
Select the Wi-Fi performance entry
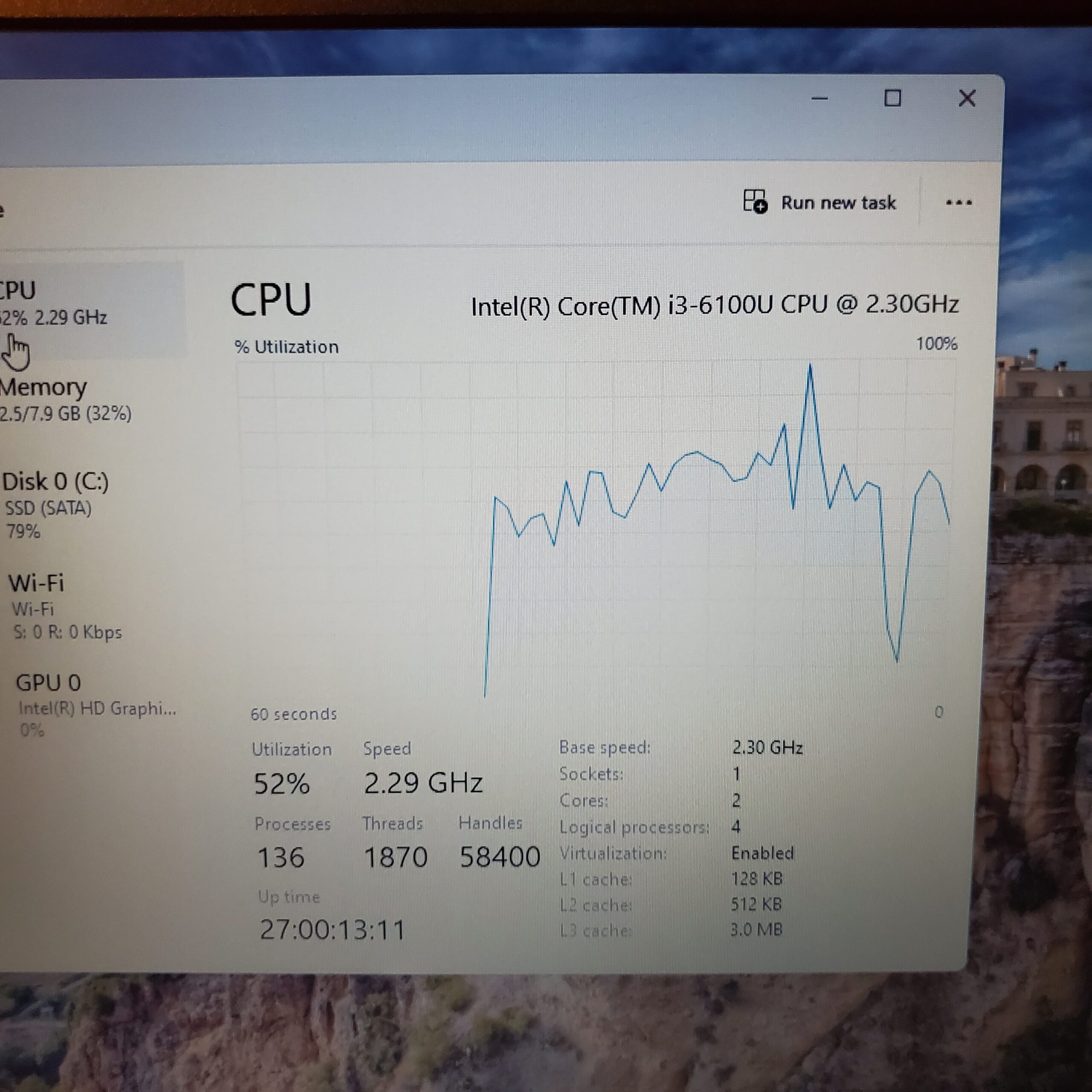65,607
